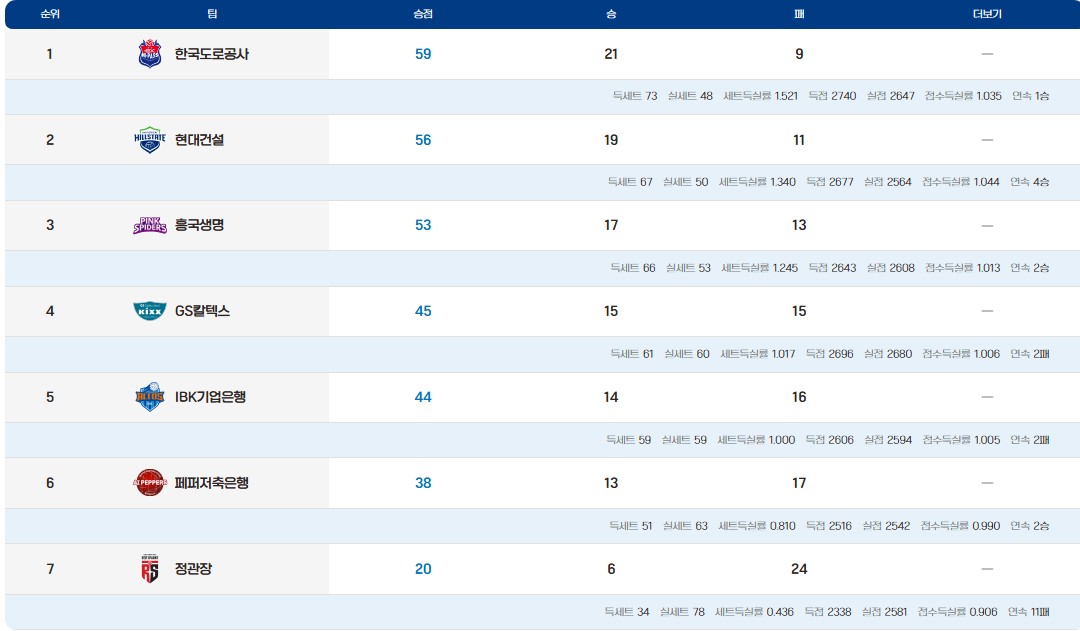The image size is (1080, 631).
Task: Click 한국도로공사's 59 points value
Action: 423,54
